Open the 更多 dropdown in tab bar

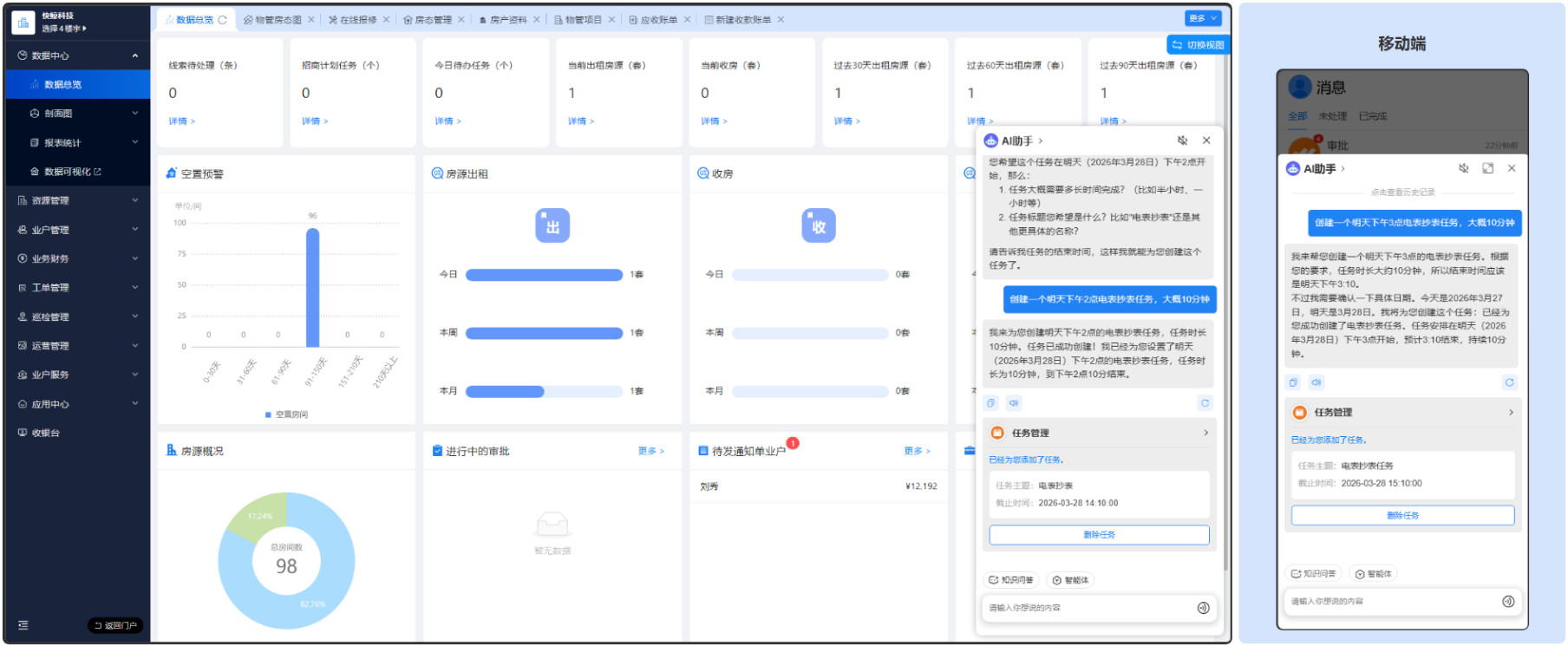click(1202, 18)
